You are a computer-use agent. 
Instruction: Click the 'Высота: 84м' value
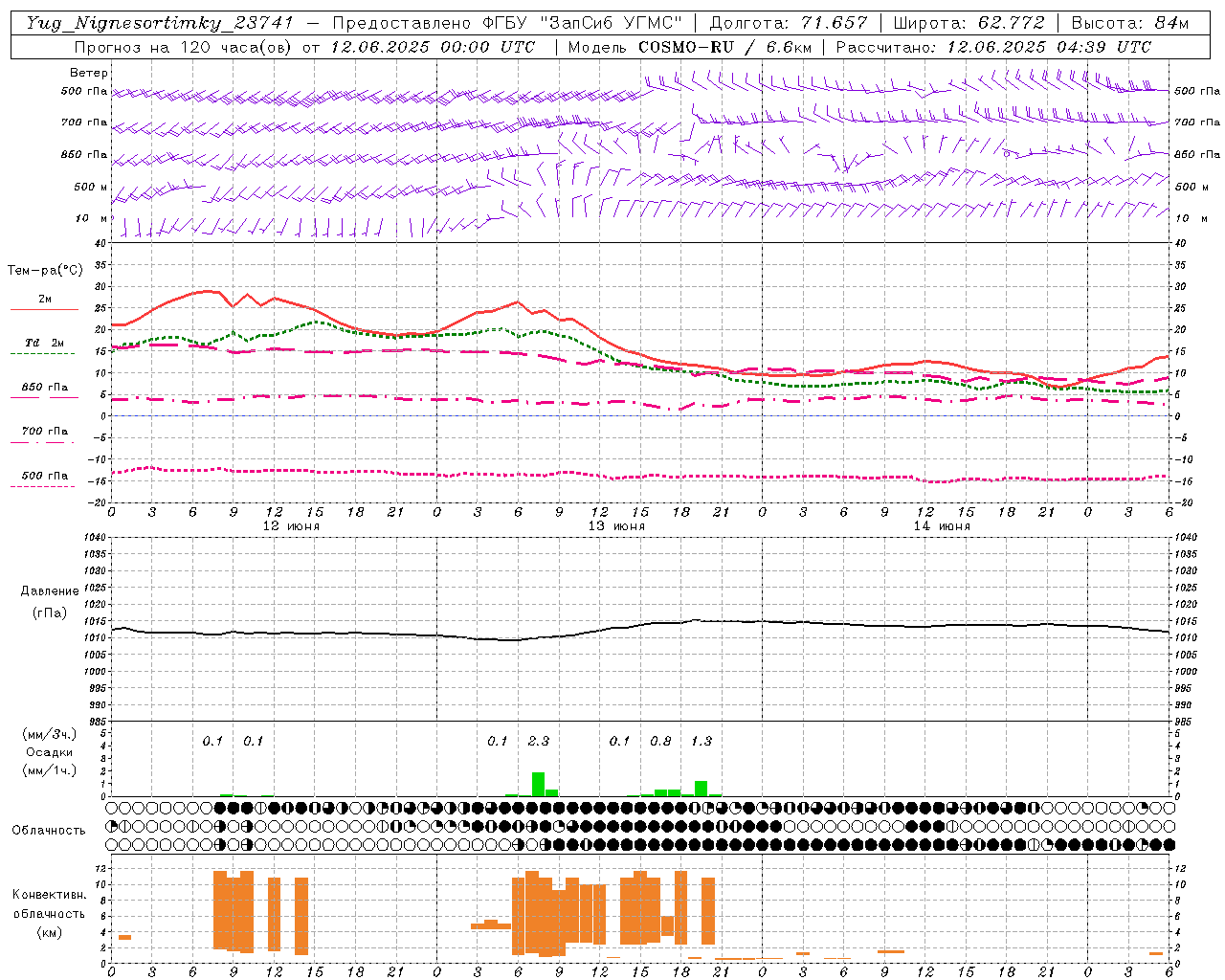[1129, 23]
